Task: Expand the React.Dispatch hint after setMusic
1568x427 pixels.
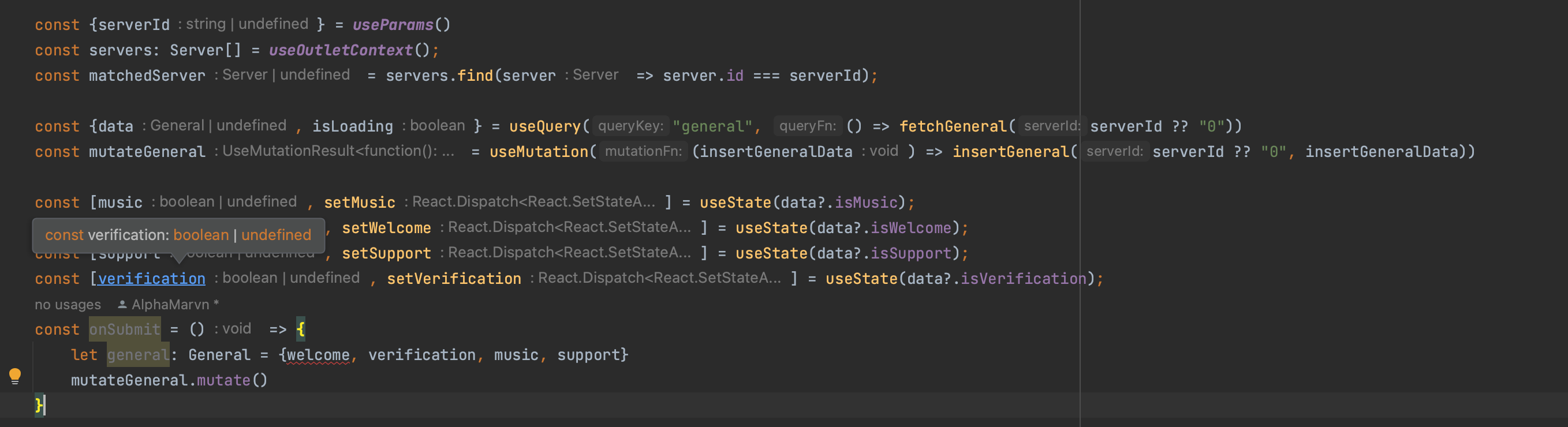Action: click(x=533, y=202)
